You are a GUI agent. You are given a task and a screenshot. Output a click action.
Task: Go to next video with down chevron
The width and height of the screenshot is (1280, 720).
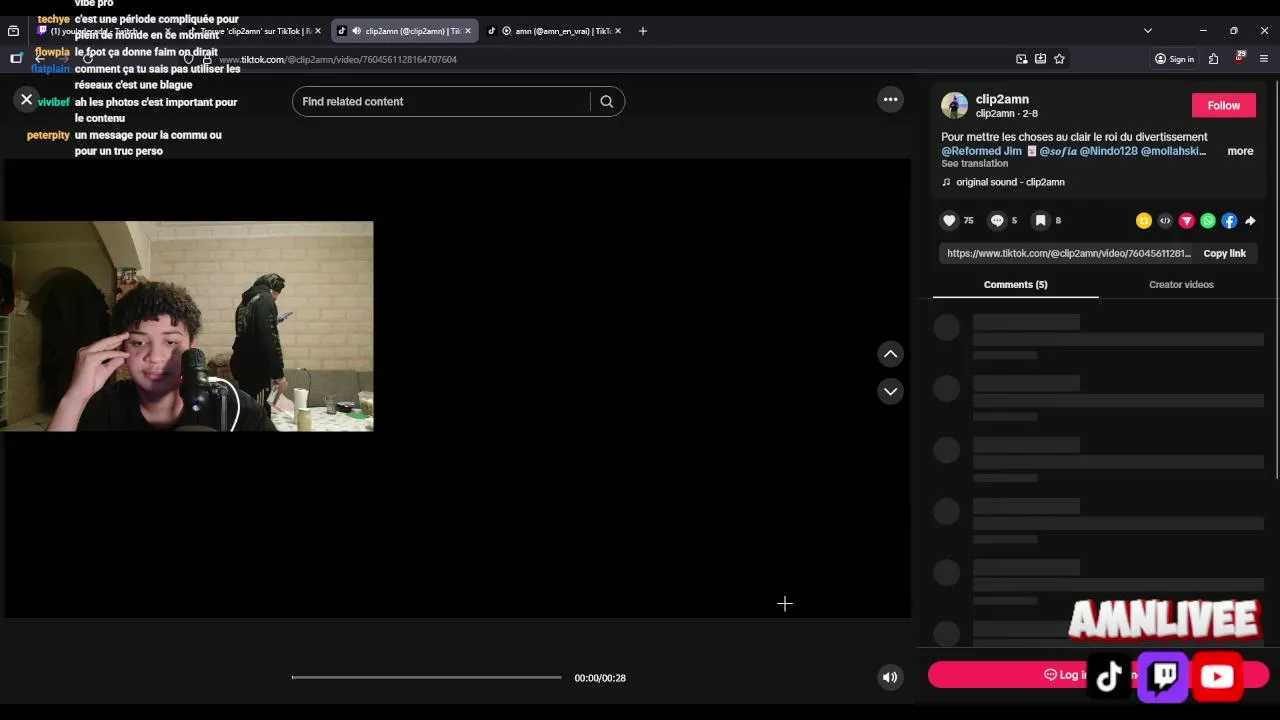point(890,391)
